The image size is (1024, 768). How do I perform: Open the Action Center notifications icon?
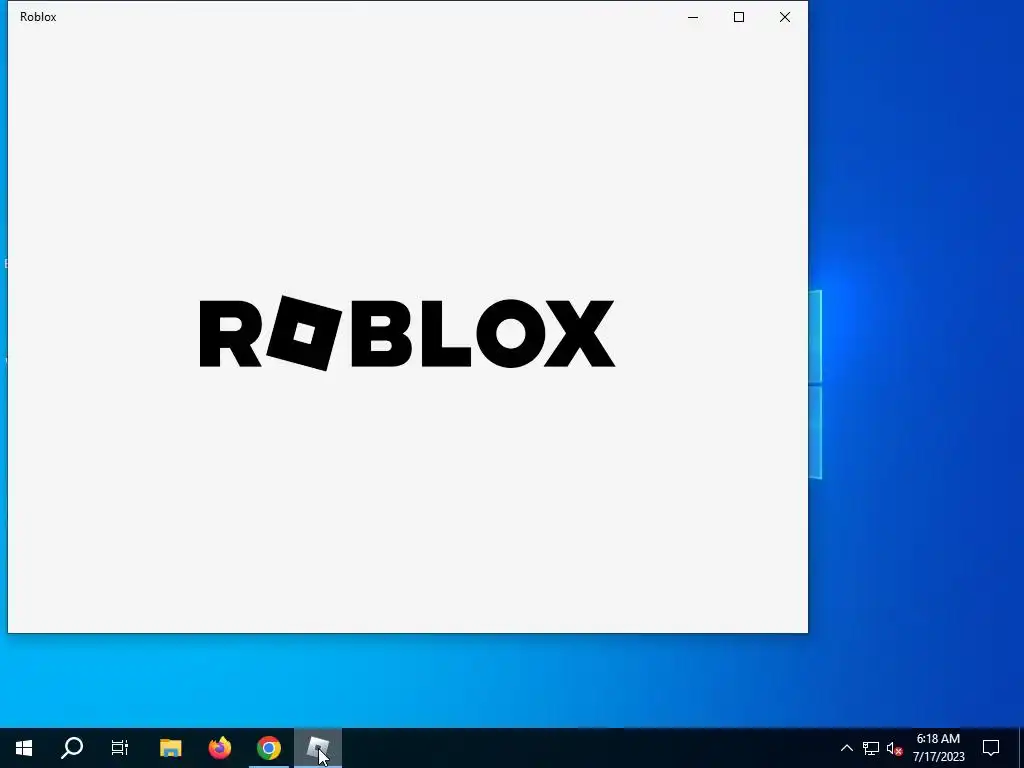[x=991, y=748]
